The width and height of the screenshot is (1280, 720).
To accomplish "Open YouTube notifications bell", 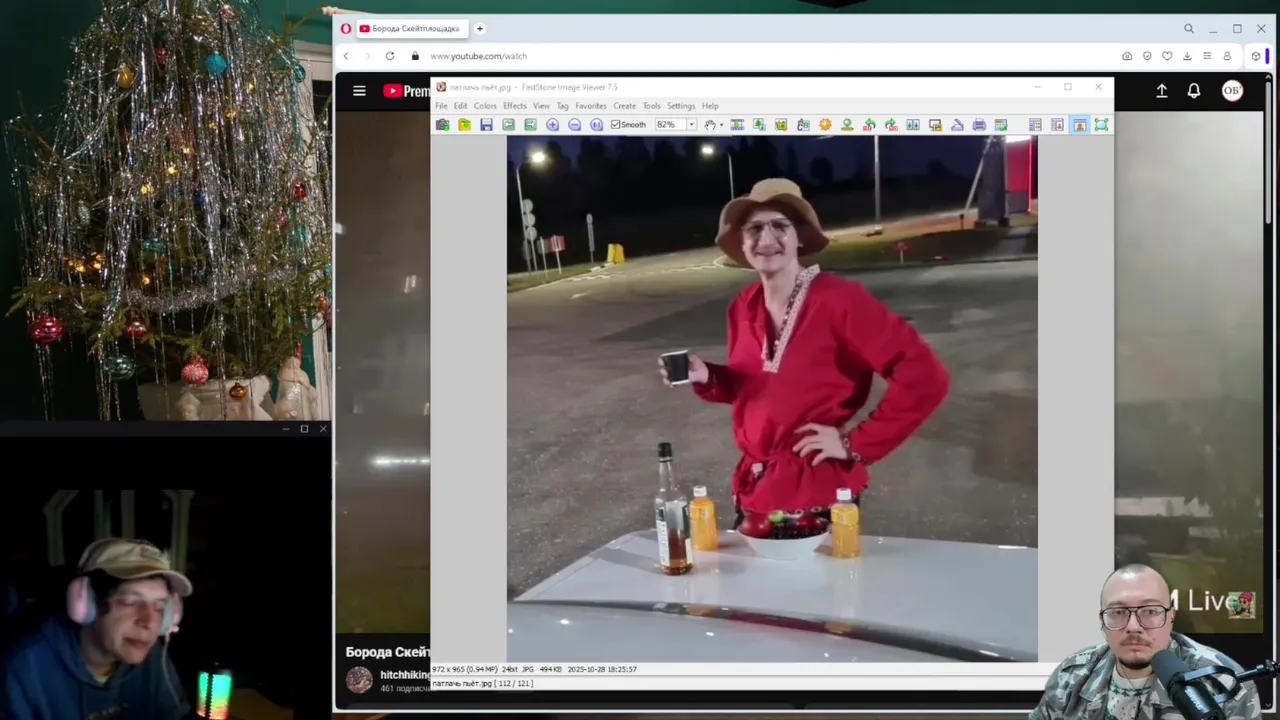I will point(1194,91).
